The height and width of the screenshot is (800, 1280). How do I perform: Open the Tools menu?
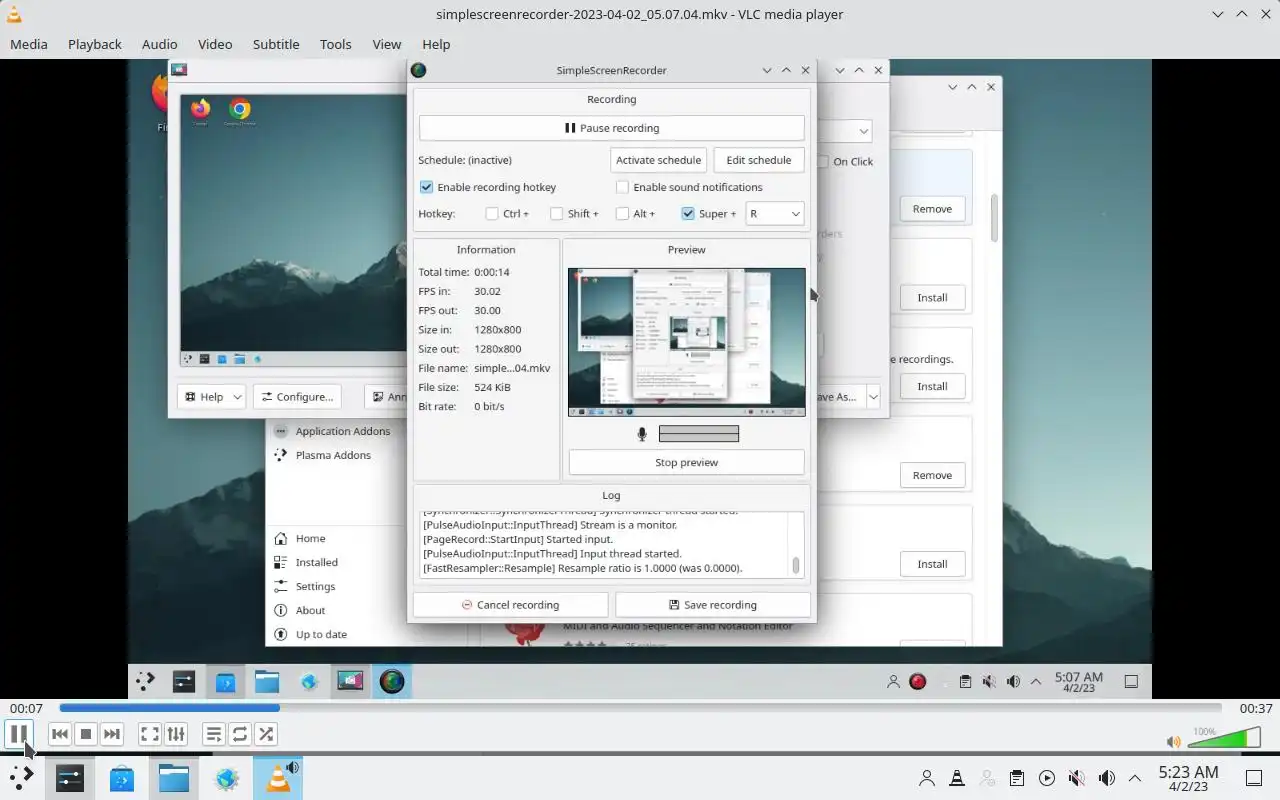(x=335, y=44)
